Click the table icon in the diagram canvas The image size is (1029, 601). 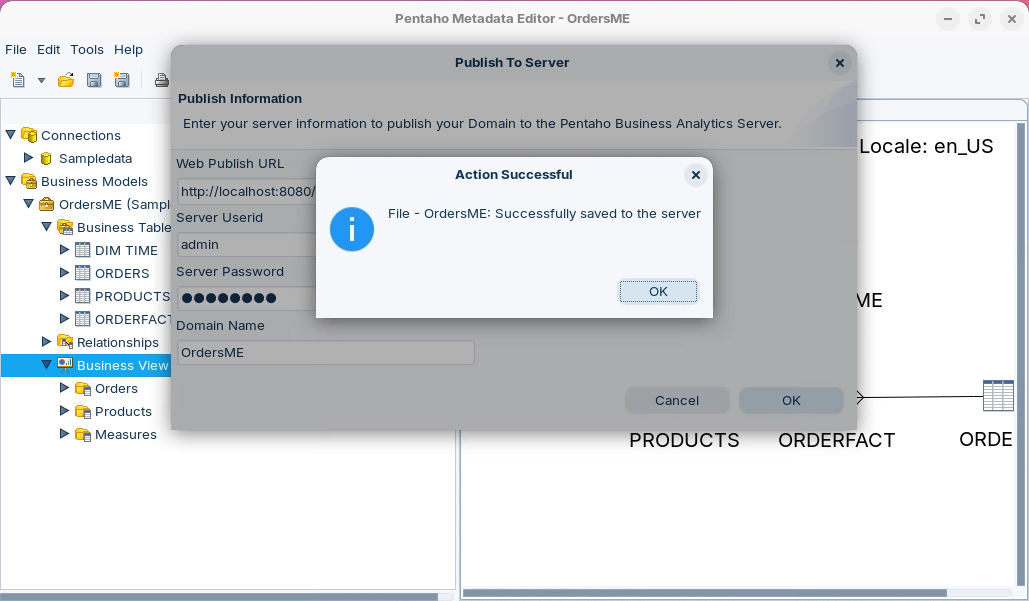coord(997,396)
